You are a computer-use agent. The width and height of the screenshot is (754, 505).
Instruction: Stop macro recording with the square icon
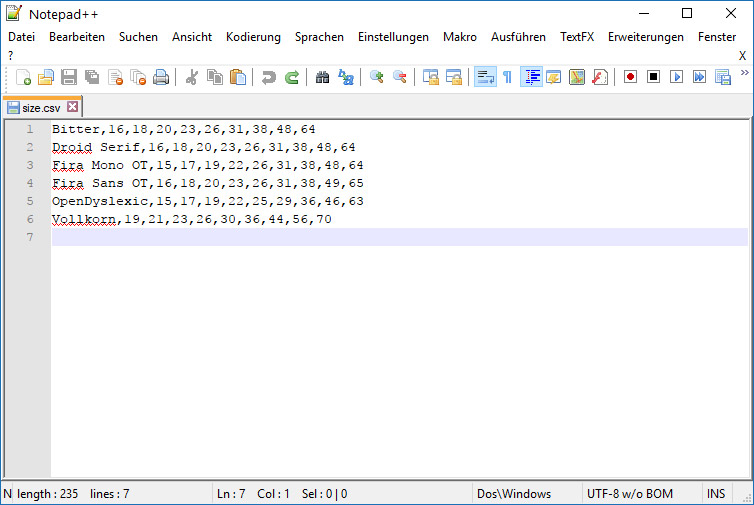(x=653, y=77)
